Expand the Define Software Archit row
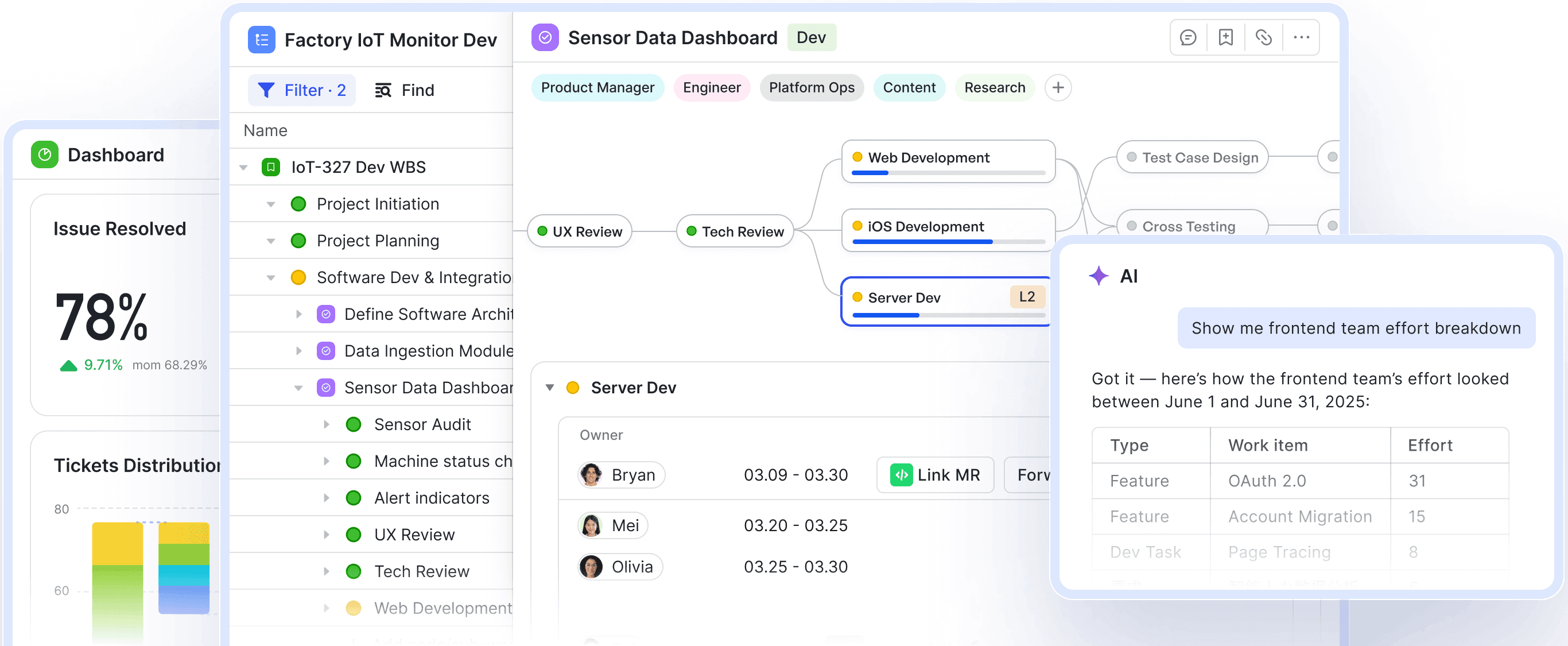 299,314
